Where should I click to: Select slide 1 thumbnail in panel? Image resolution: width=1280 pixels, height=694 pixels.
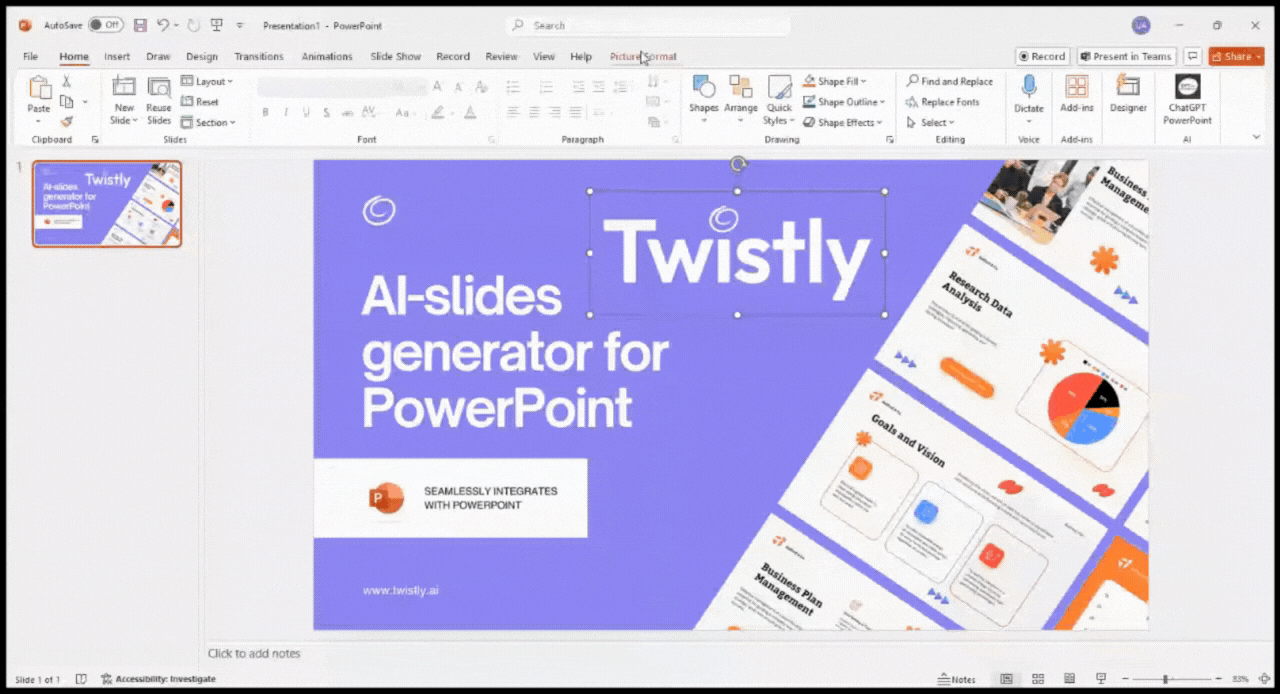(107, 204)
